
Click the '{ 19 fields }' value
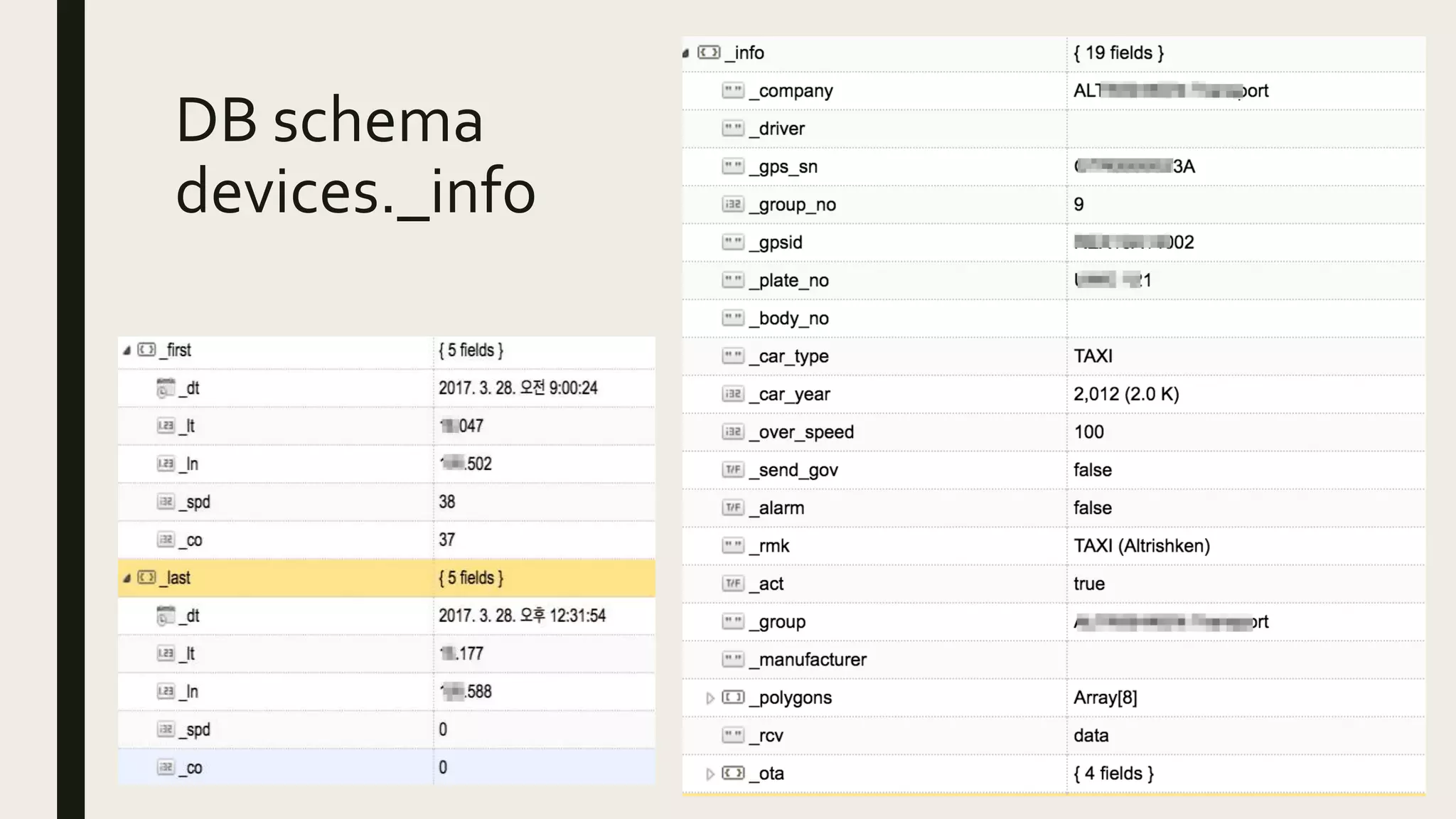pyautogui.click(x=1118, y=53)
